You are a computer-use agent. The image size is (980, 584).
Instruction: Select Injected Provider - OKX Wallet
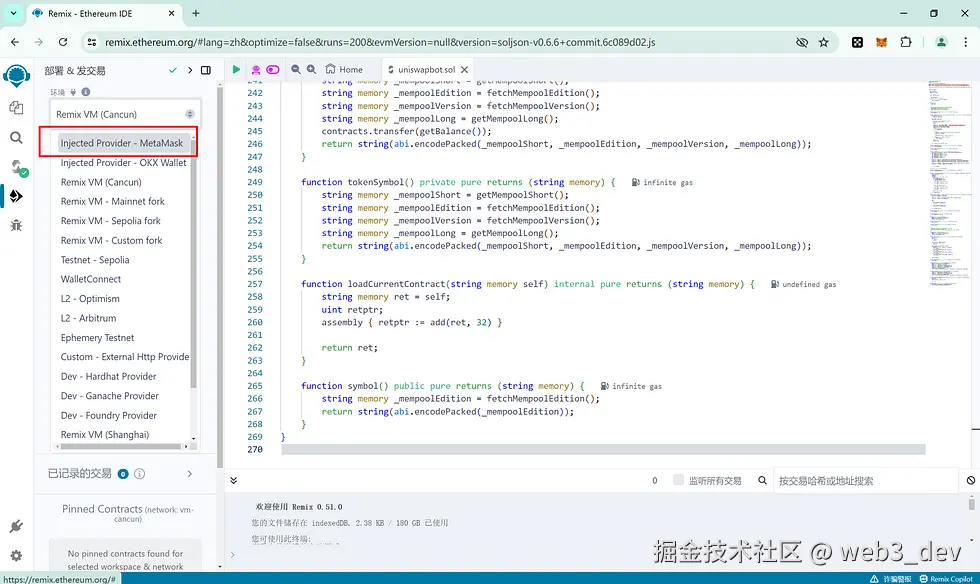click(123, 163)
